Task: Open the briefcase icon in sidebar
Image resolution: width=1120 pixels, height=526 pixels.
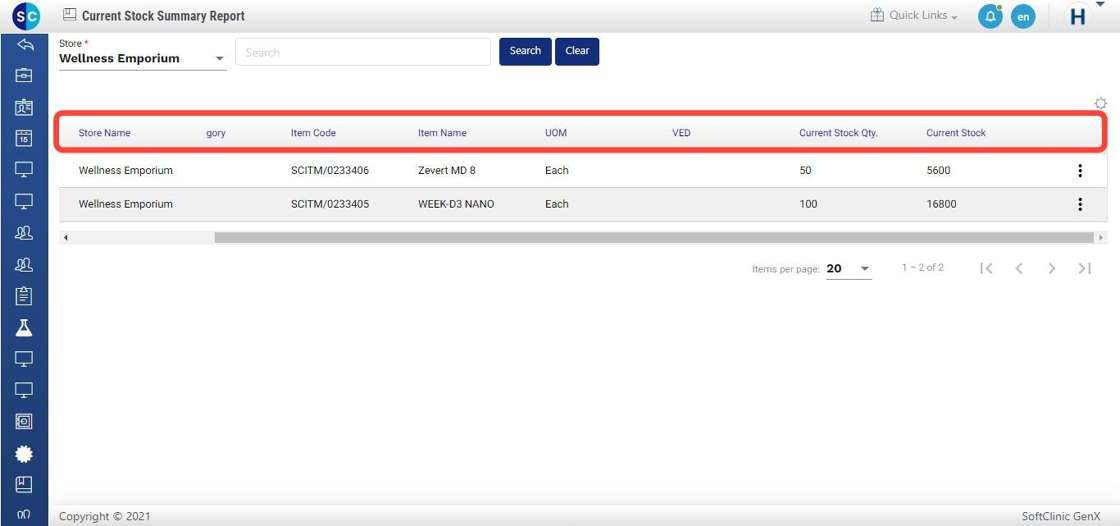Action: coord(24,75)
